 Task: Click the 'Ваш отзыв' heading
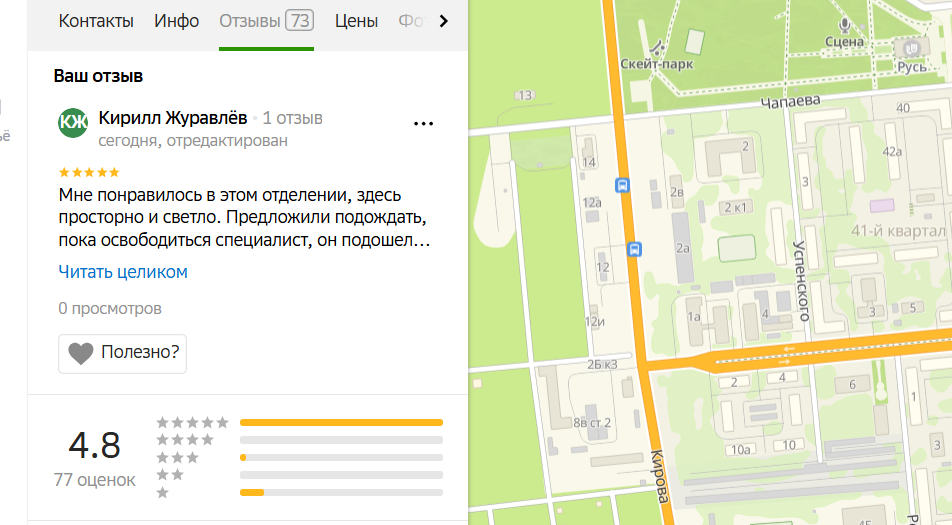[x=98, y=76]
